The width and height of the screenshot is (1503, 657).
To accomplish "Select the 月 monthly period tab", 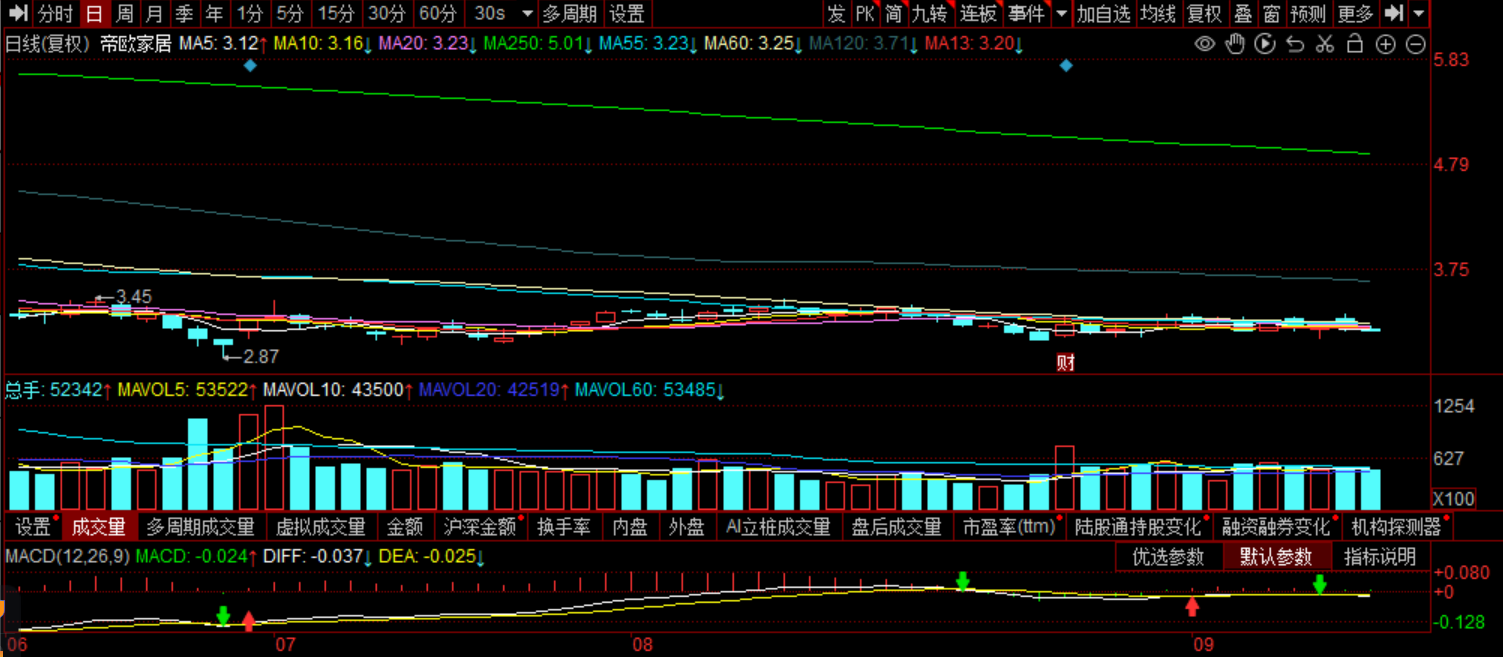I will (x=154, y=14).
